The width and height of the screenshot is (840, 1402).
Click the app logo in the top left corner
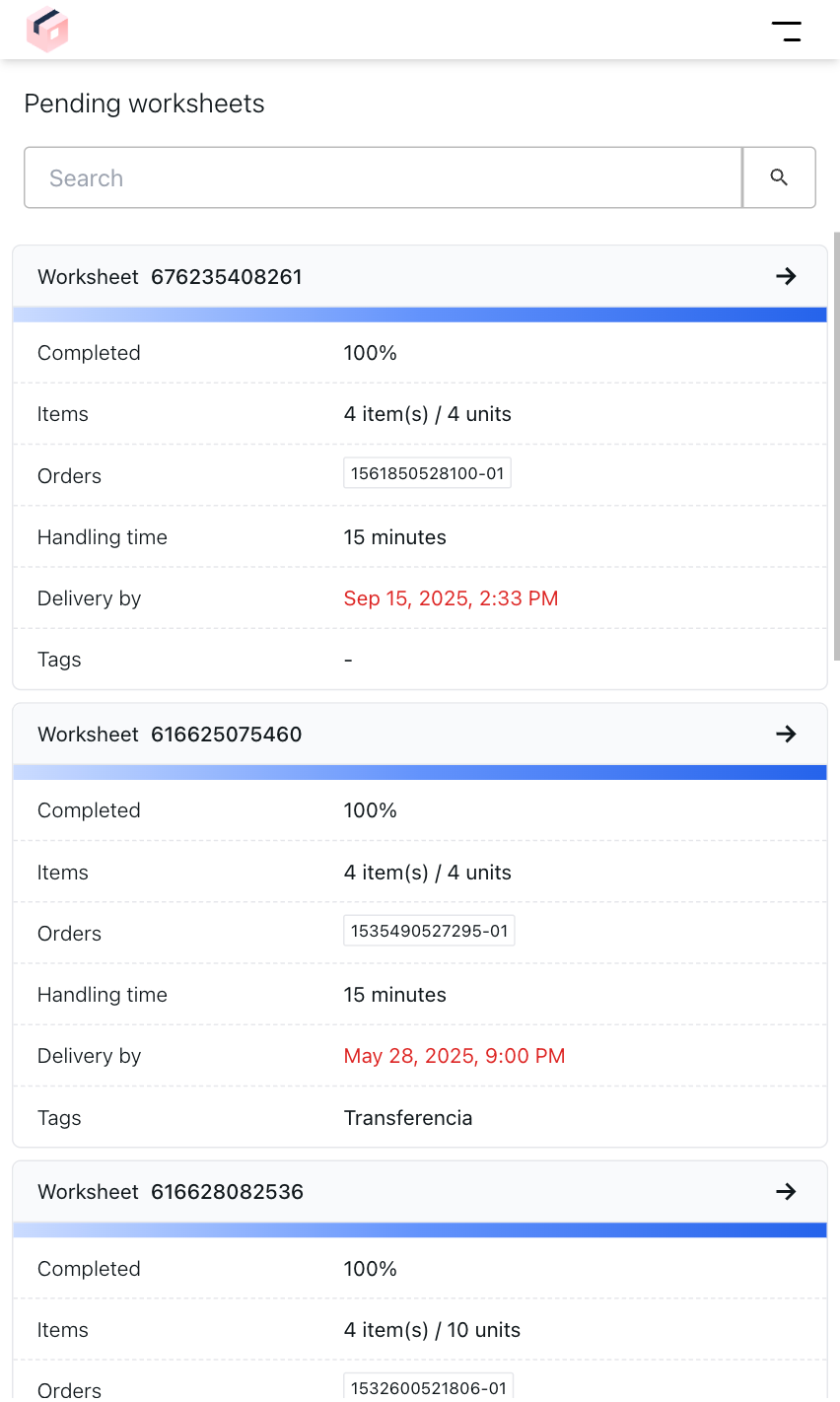coord(46,30)
